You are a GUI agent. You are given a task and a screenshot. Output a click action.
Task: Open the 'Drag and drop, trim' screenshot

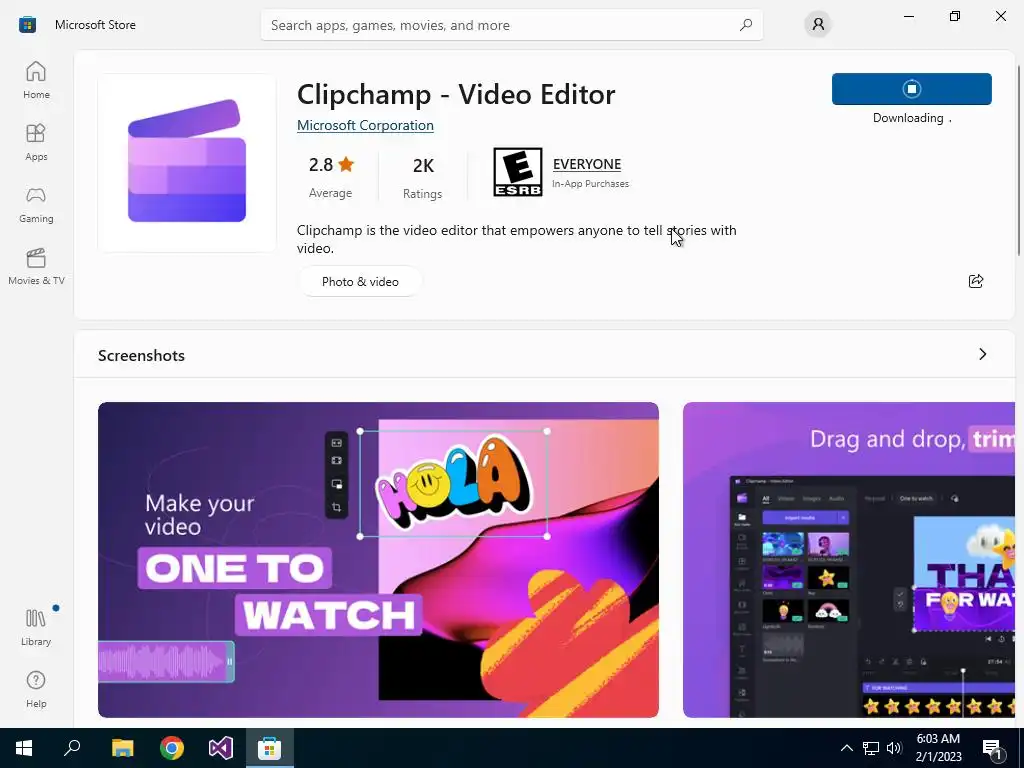(x=849, y=560)
